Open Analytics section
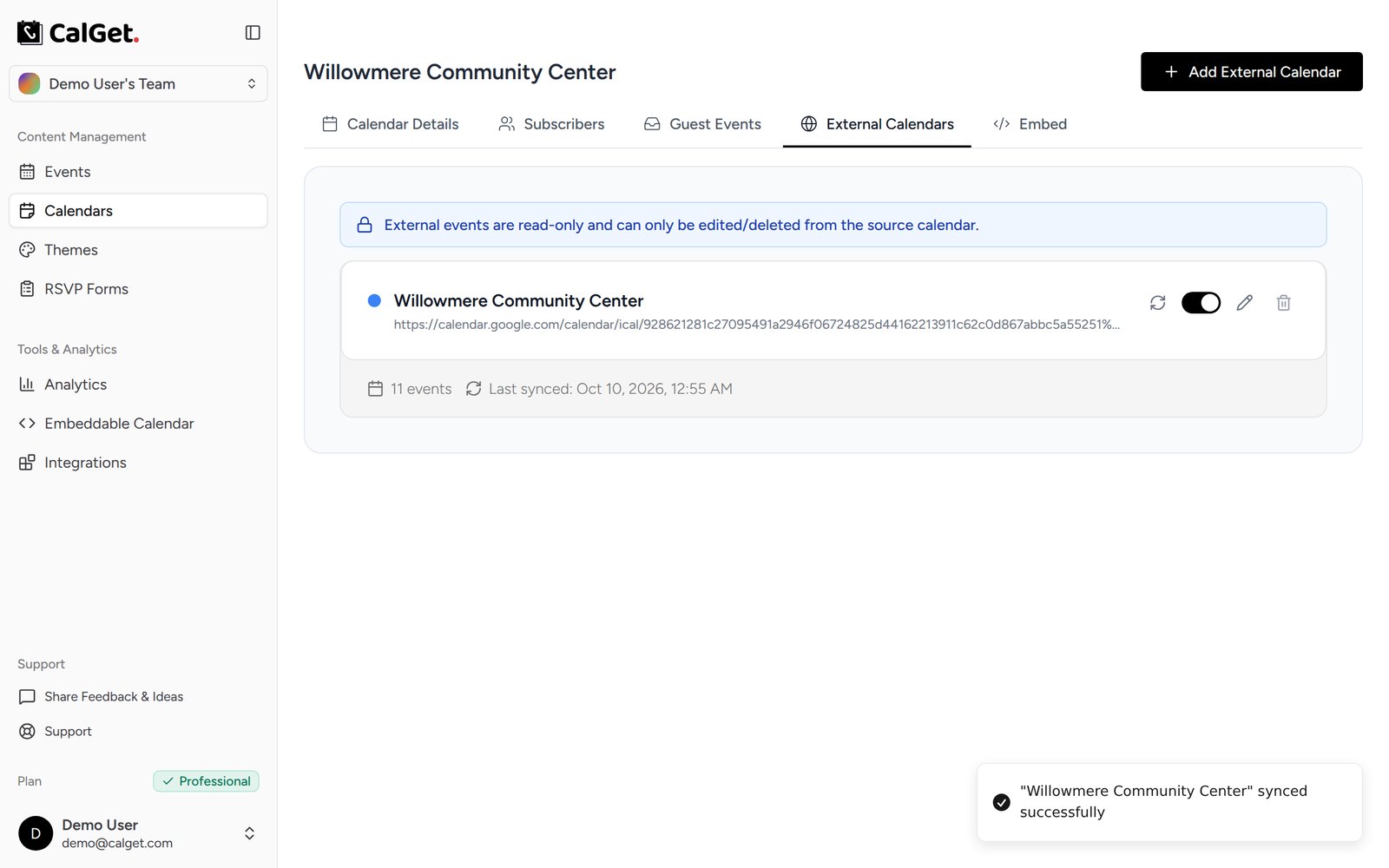The image size is (1389, 868). [138, 385]
